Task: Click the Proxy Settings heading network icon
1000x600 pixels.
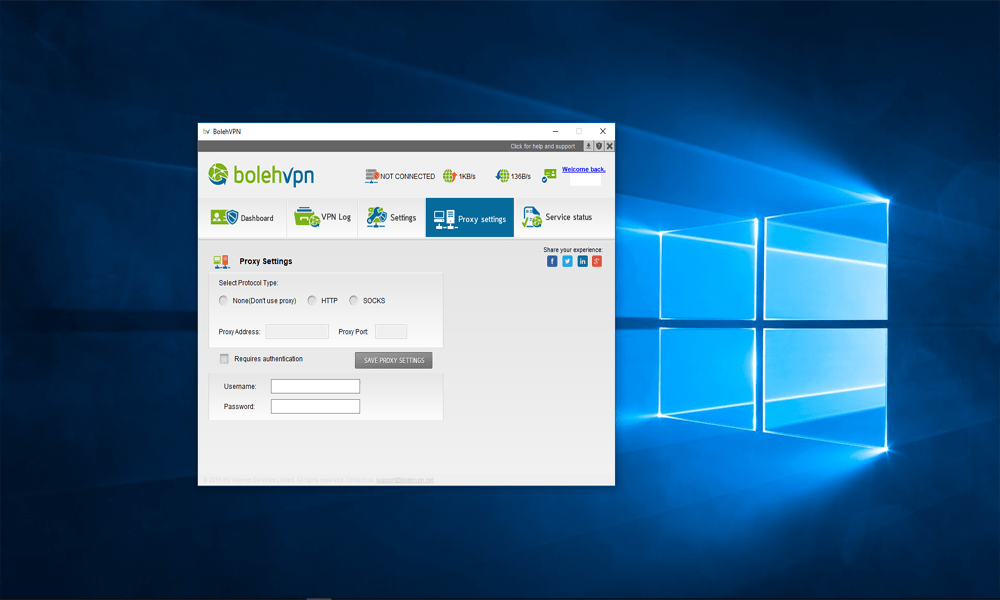Action: pos(221,261)
